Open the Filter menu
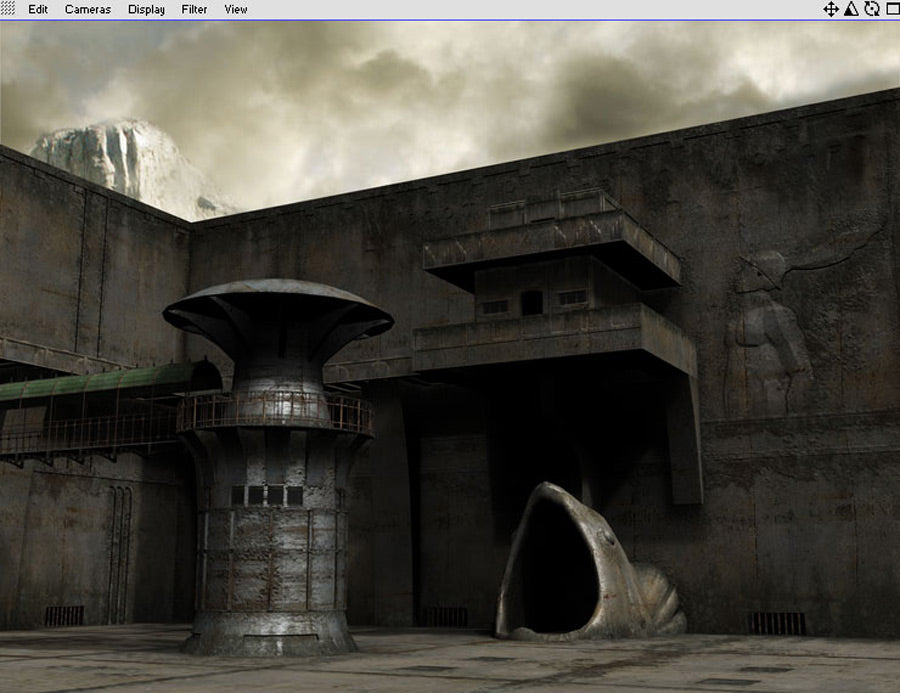Viewport: 900px width, 693px height. point(194,10)
